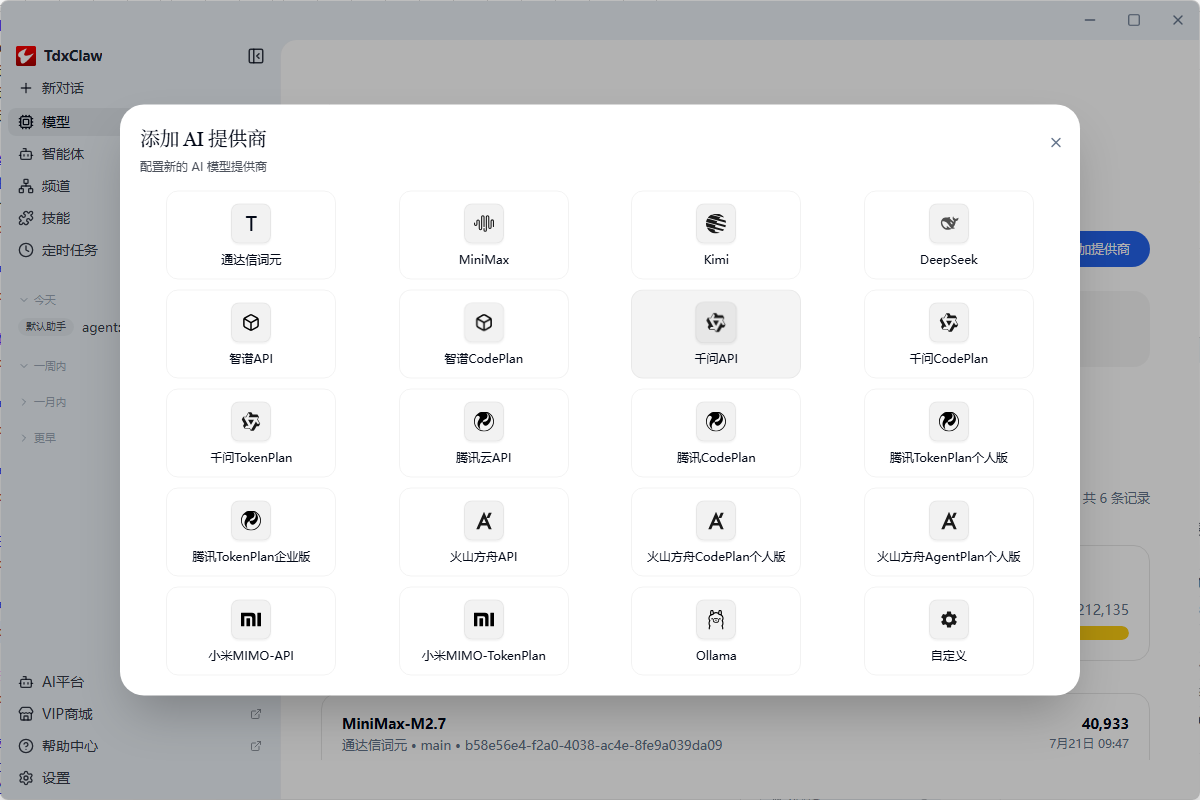Click the TdxClaw logo icon

[x=26, y=56]
